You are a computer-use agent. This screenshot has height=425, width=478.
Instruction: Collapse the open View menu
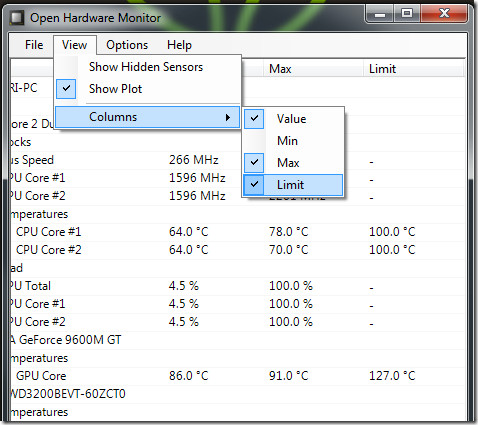(75, 45)
